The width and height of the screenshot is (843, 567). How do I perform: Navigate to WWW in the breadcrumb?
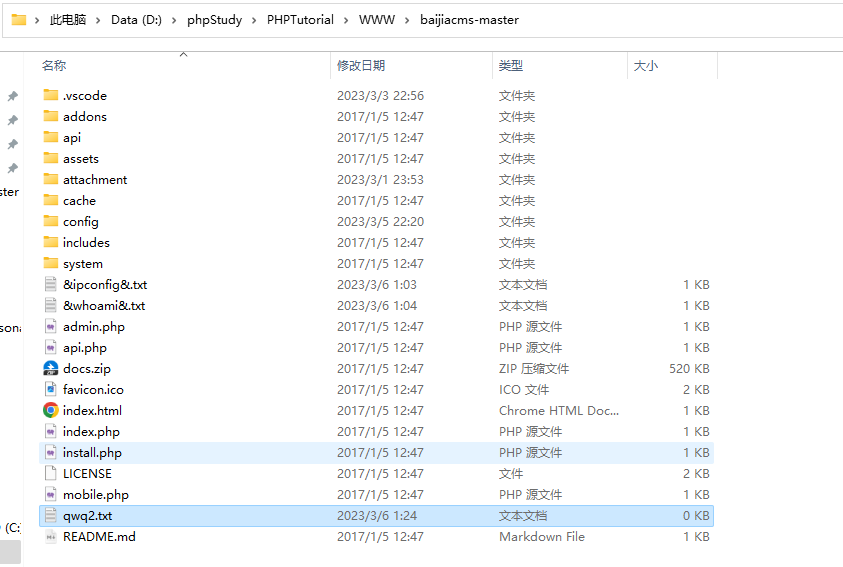pos(377,20)
